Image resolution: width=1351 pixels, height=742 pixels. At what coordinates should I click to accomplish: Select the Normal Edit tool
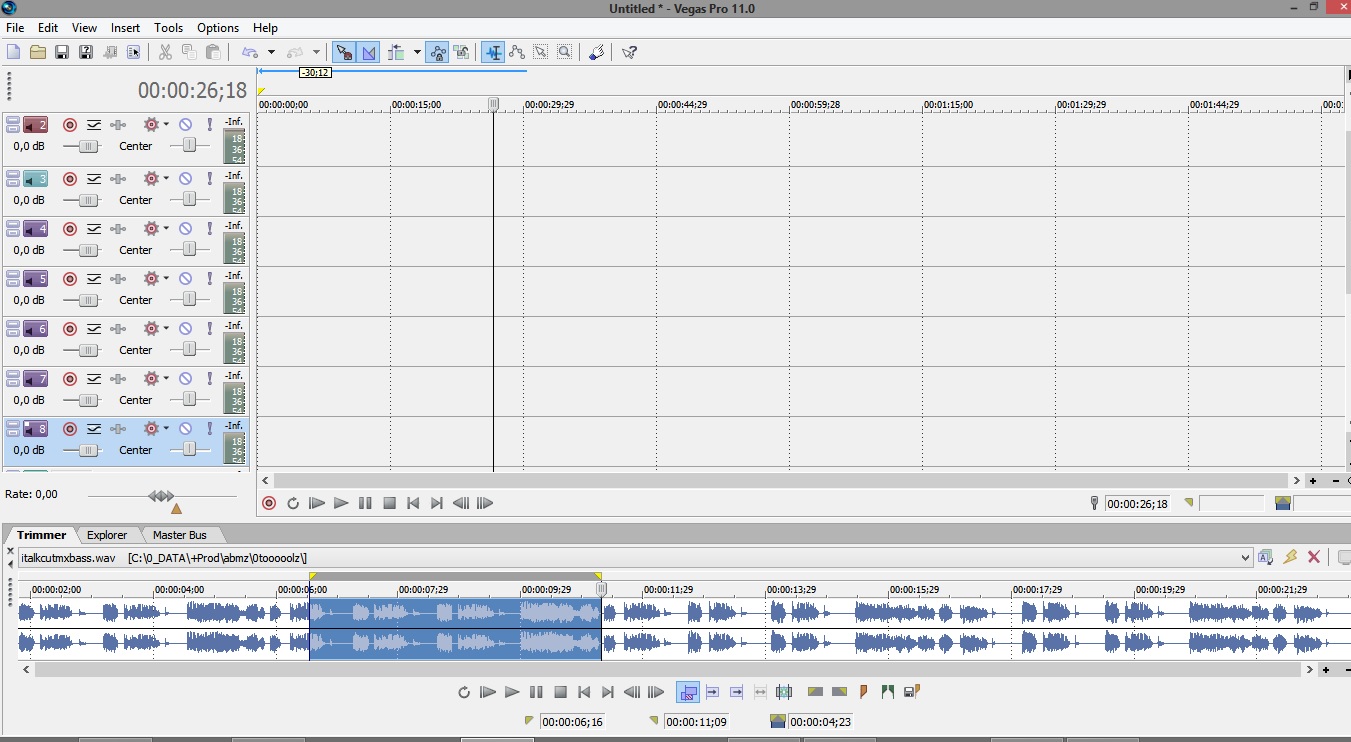point(493,52)
